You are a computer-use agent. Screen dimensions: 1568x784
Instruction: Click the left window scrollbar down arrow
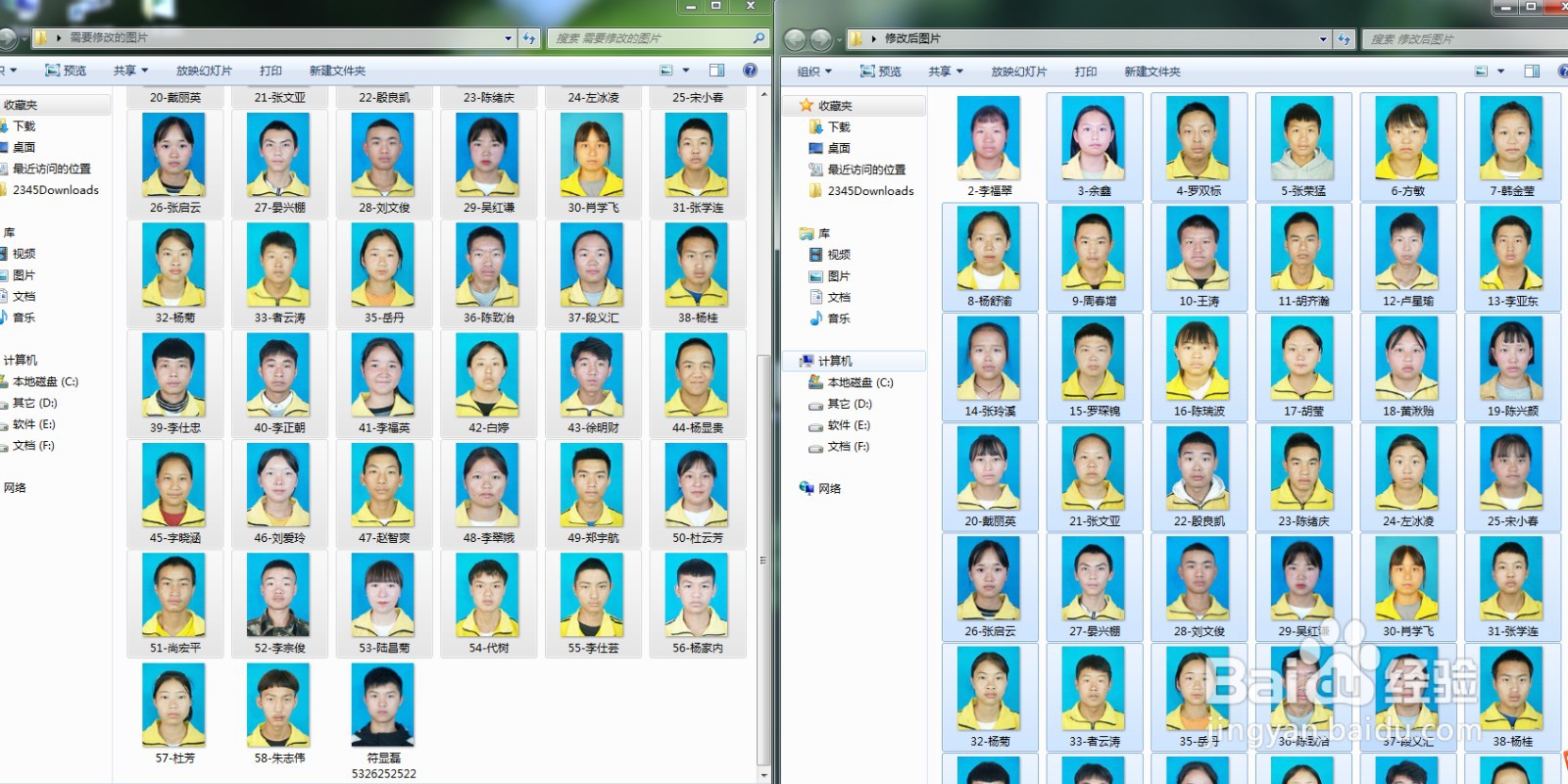pos(764,775)
